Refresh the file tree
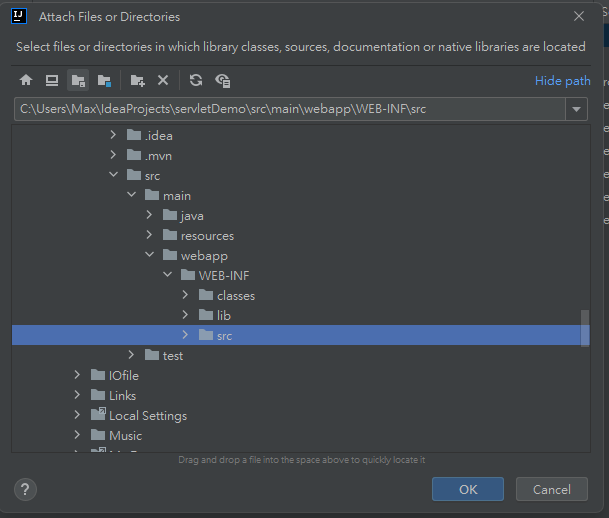The image size is (609, 518). pyautogui.click(x=196, y=80)
